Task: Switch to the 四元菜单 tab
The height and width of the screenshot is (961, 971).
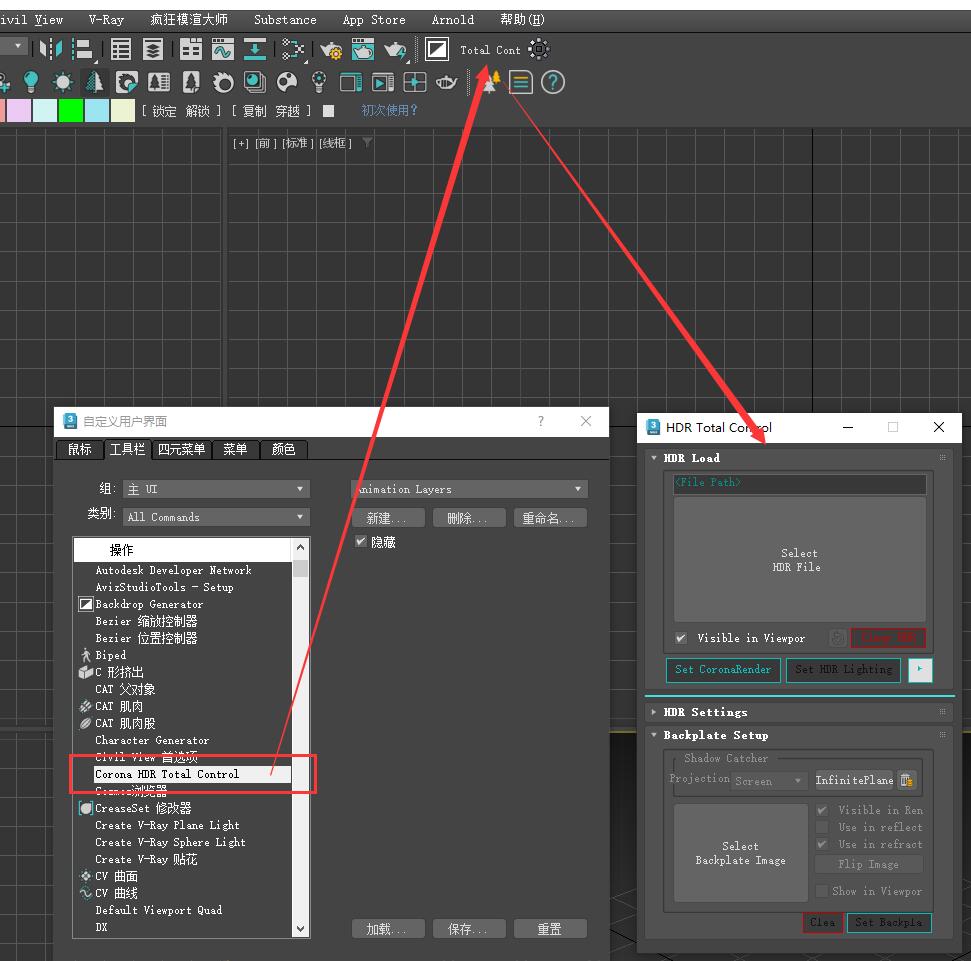Action: click(181, 450)
